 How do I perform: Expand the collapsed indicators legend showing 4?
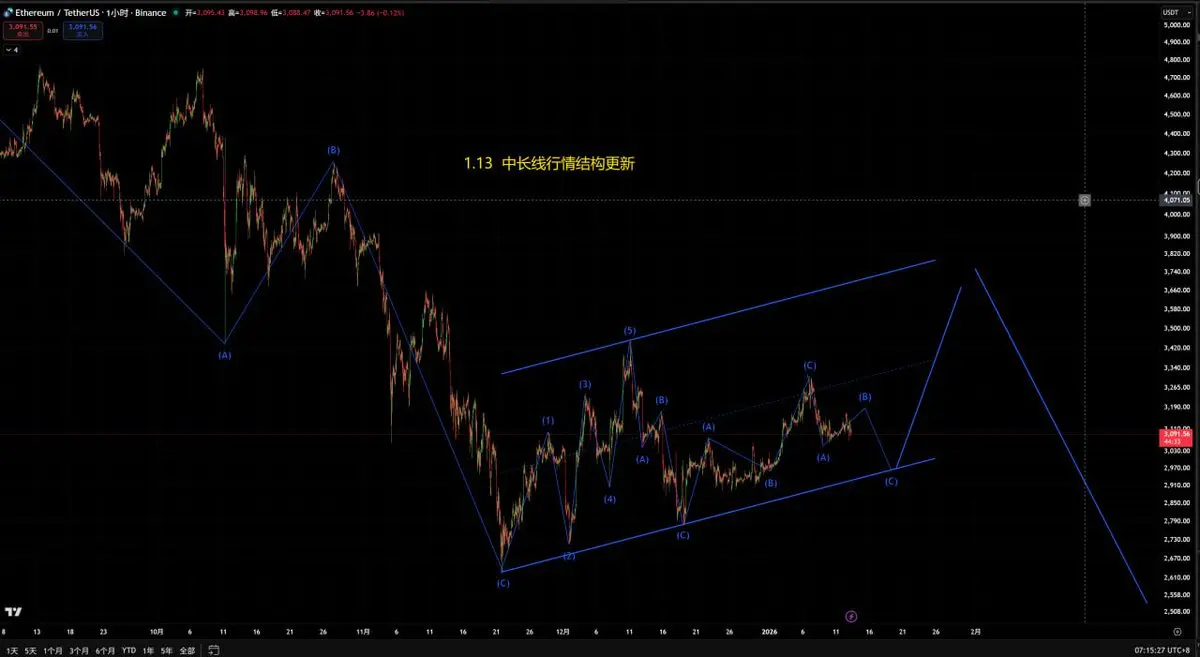11,49
